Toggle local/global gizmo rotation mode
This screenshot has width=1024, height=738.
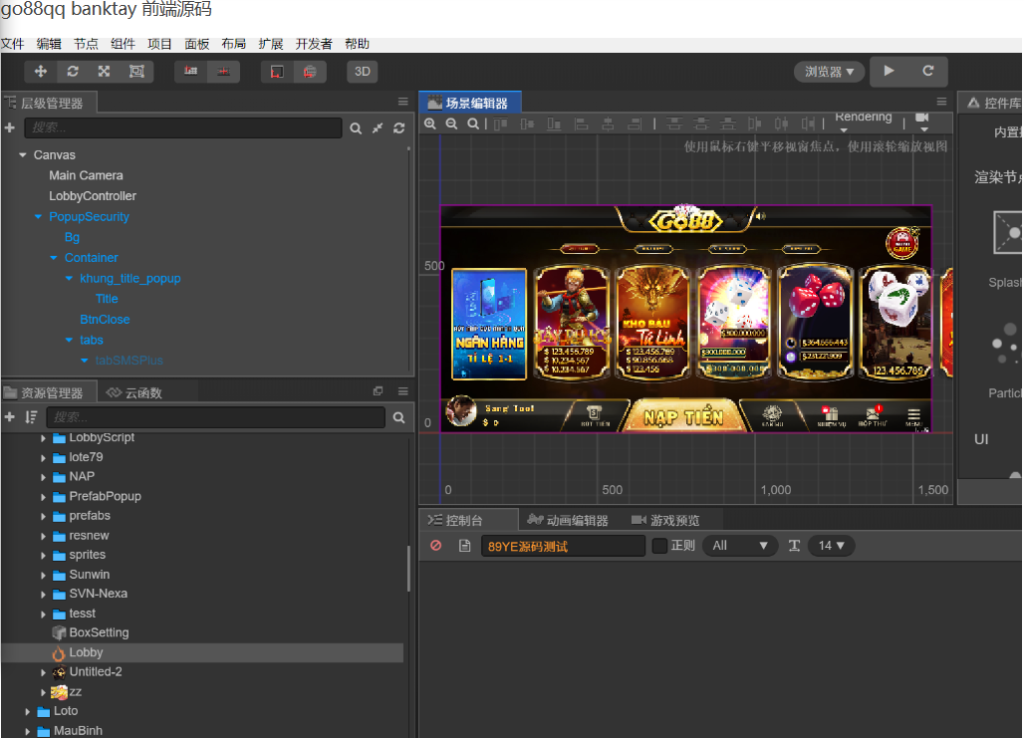[223, 71]
